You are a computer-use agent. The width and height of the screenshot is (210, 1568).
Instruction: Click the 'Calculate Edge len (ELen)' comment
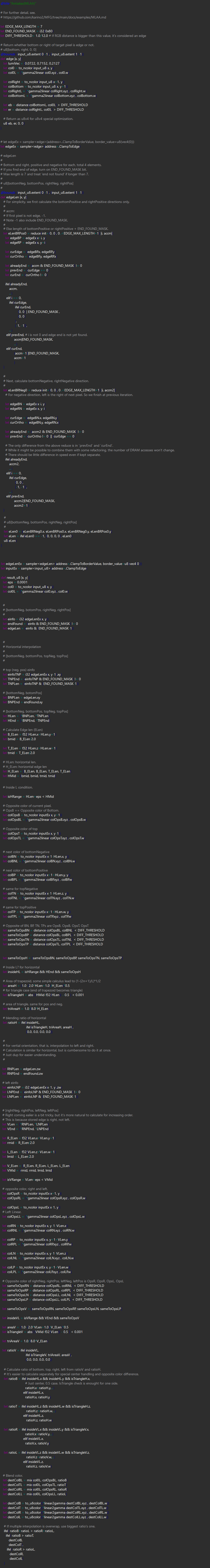(x=24, y=729)
